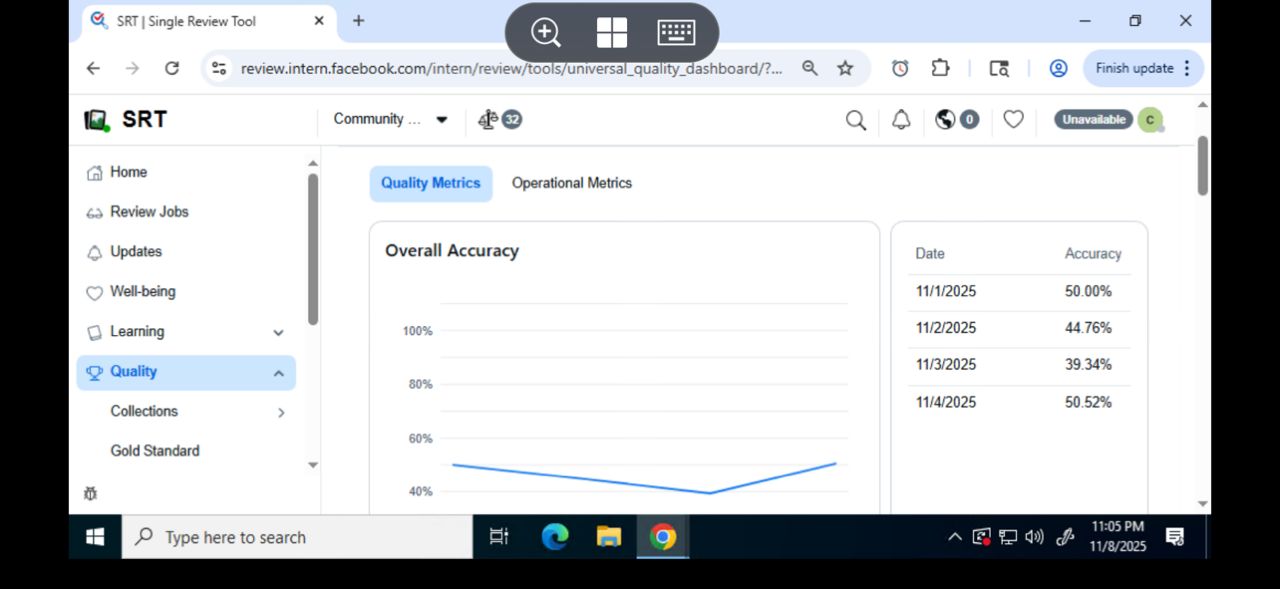The height and width of the screenshot is (589, 1280).
Task: Click the sidebar vertical scrollbar
Action: click(x=313, y=250)
